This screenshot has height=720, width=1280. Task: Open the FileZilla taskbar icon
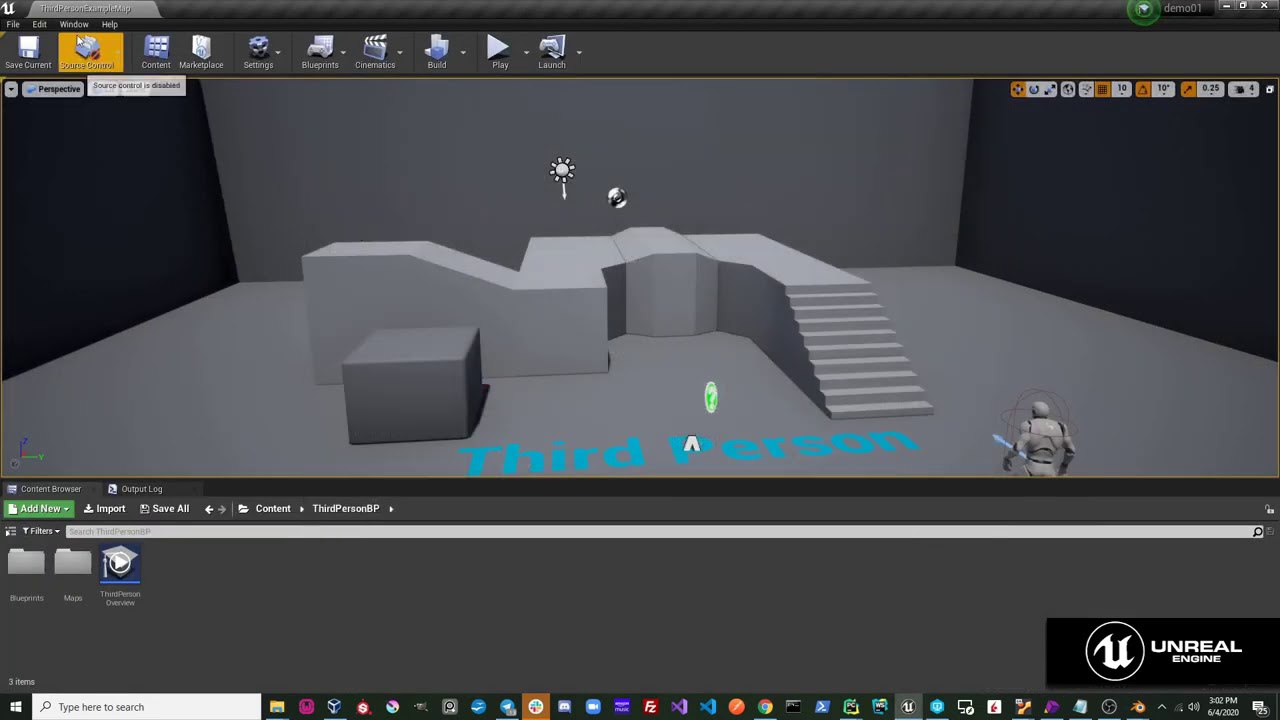650,707
